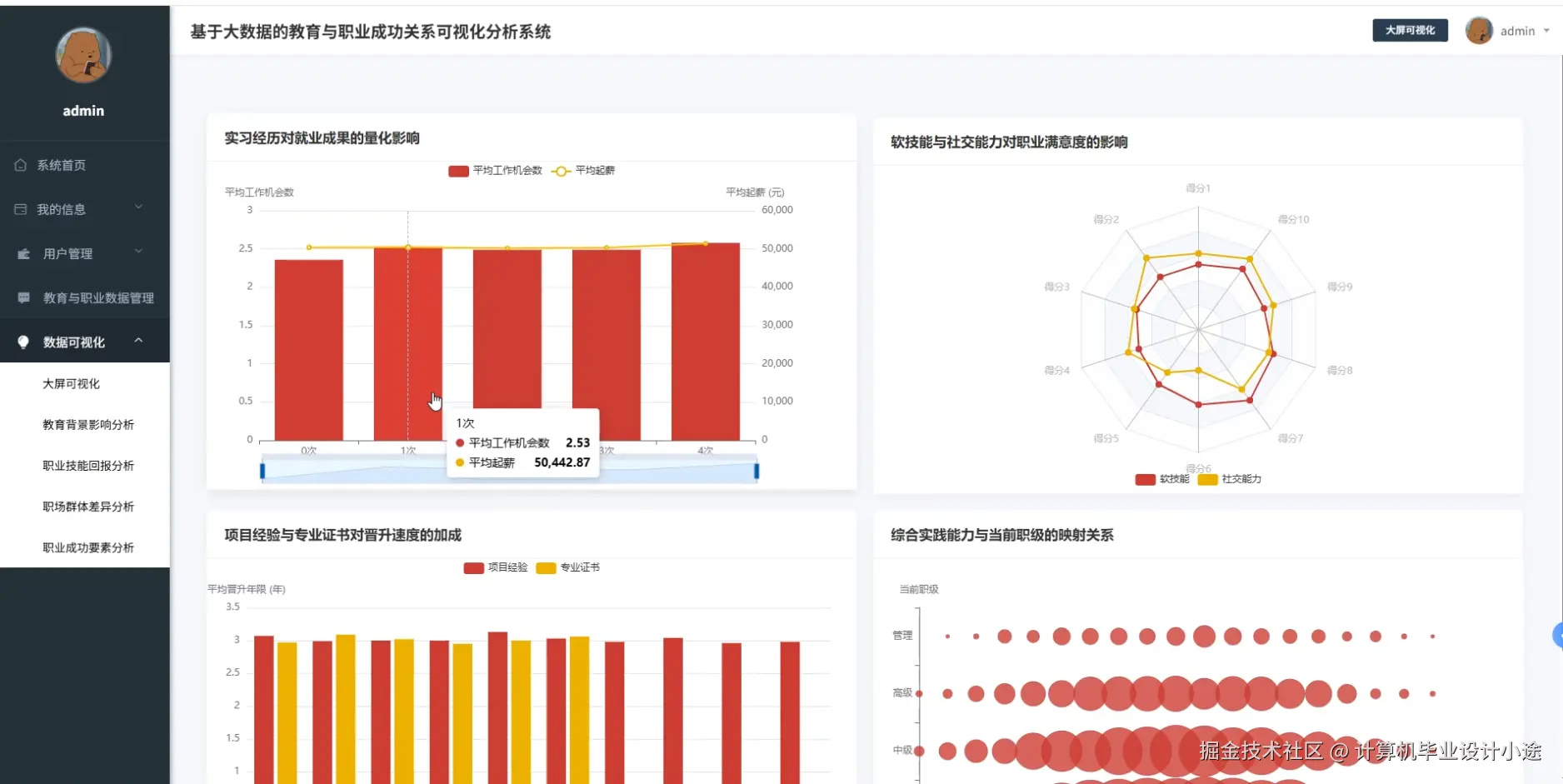This screenshot has width=1563, height=784.
Task: Click the admin profile avatar top right
Action: (1479, 30)
